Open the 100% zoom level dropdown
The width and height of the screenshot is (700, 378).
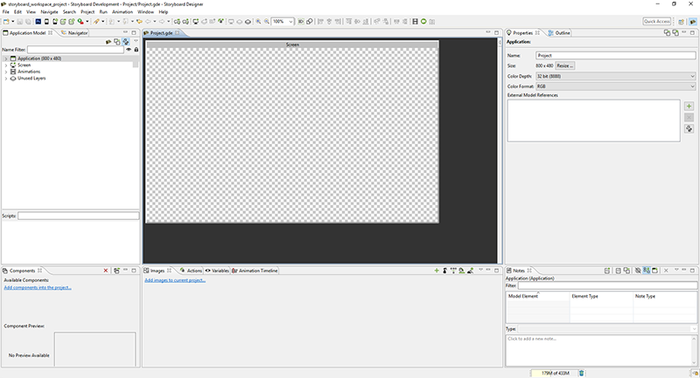pyautogui.click(x=290, y=21)
